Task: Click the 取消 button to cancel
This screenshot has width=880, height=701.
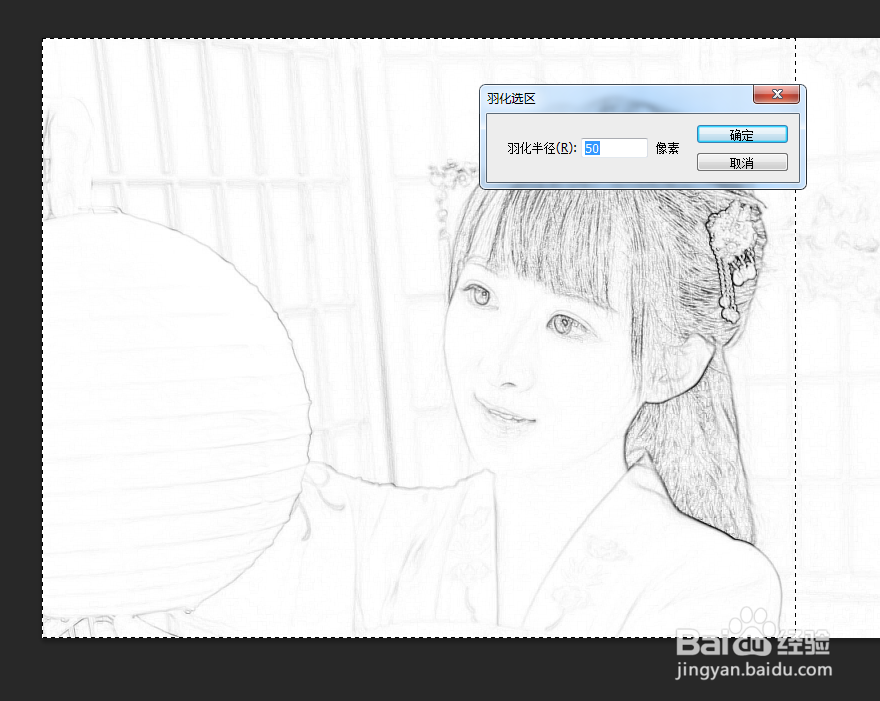Action: coord(742,161)
